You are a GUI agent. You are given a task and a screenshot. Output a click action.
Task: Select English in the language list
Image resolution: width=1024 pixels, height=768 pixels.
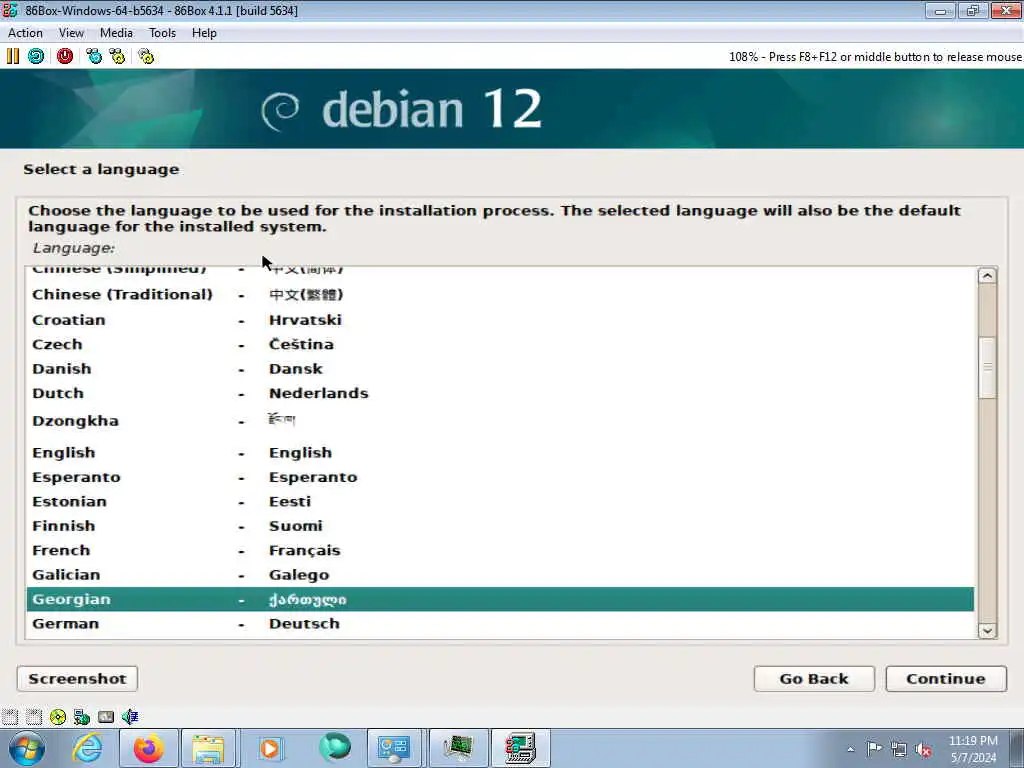[x=500, y=453]
